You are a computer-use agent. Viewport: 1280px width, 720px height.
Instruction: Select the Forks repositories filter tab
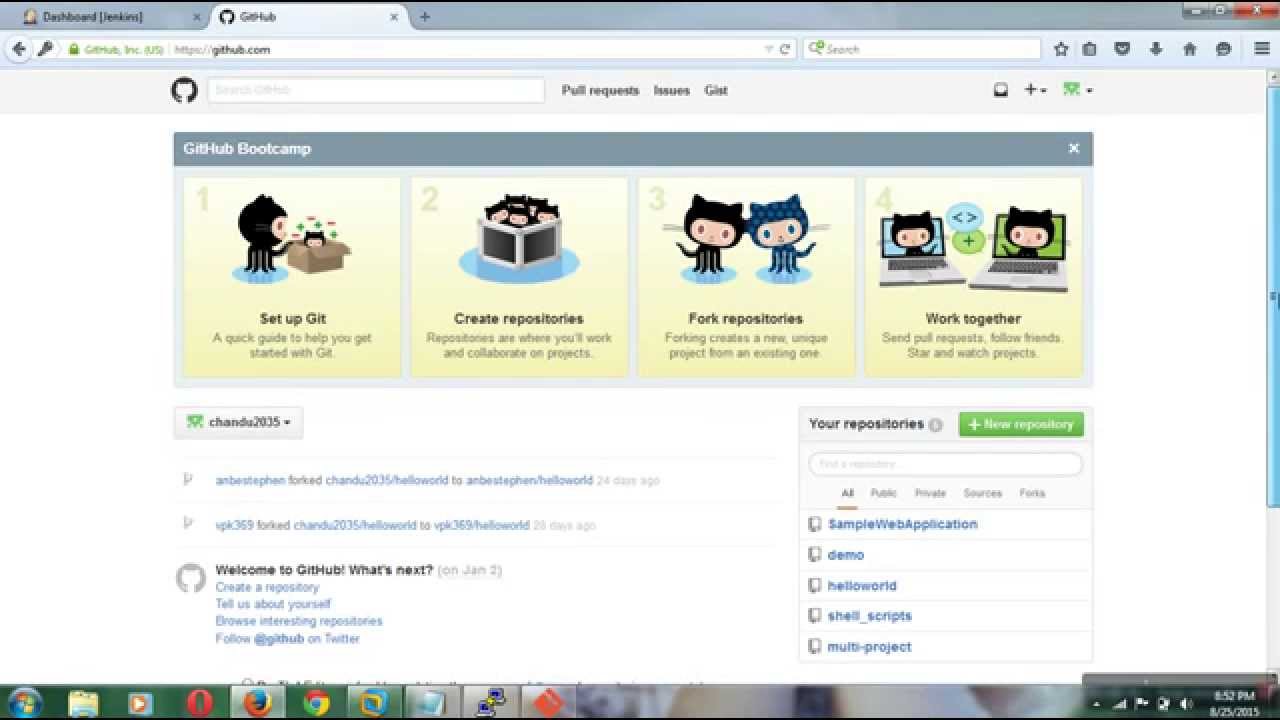pyautogui.click(x=1032, y=493)
